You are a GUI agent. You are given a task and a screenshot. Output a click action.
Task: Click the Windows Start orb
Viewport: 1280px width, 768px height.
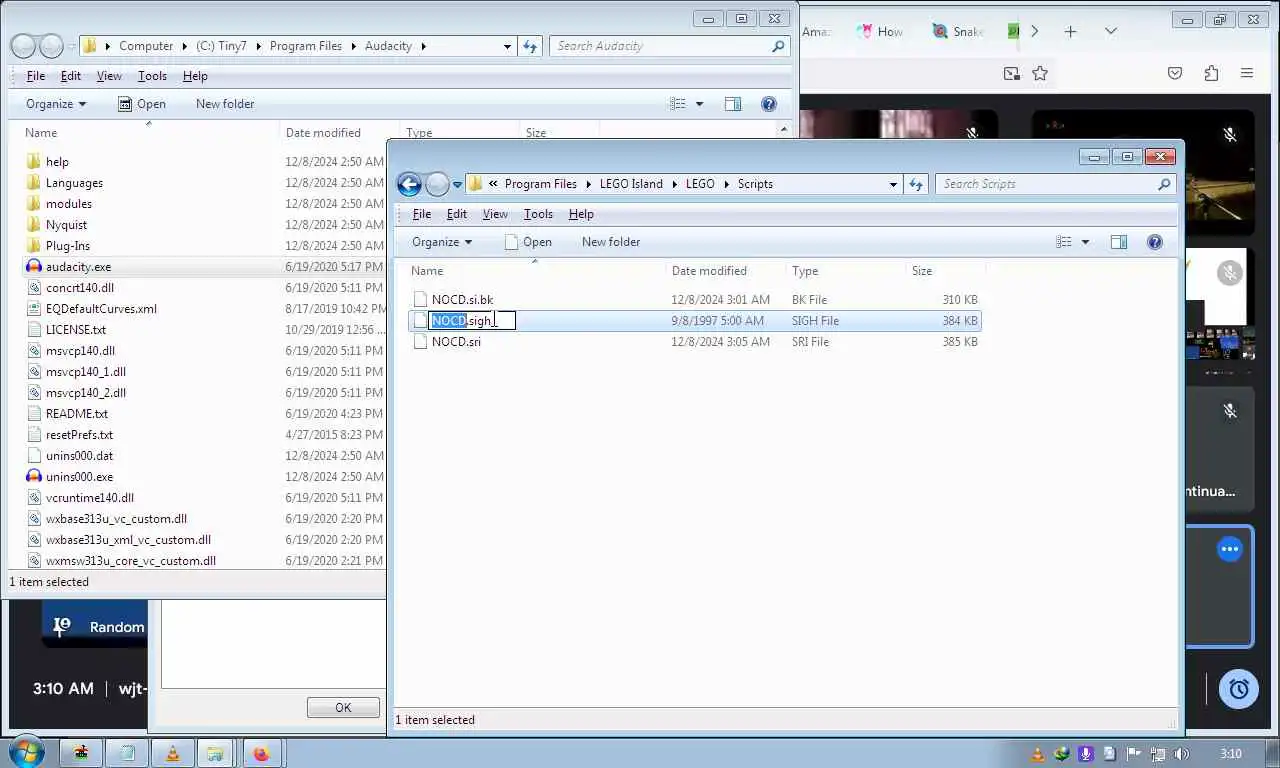[25, 752]
